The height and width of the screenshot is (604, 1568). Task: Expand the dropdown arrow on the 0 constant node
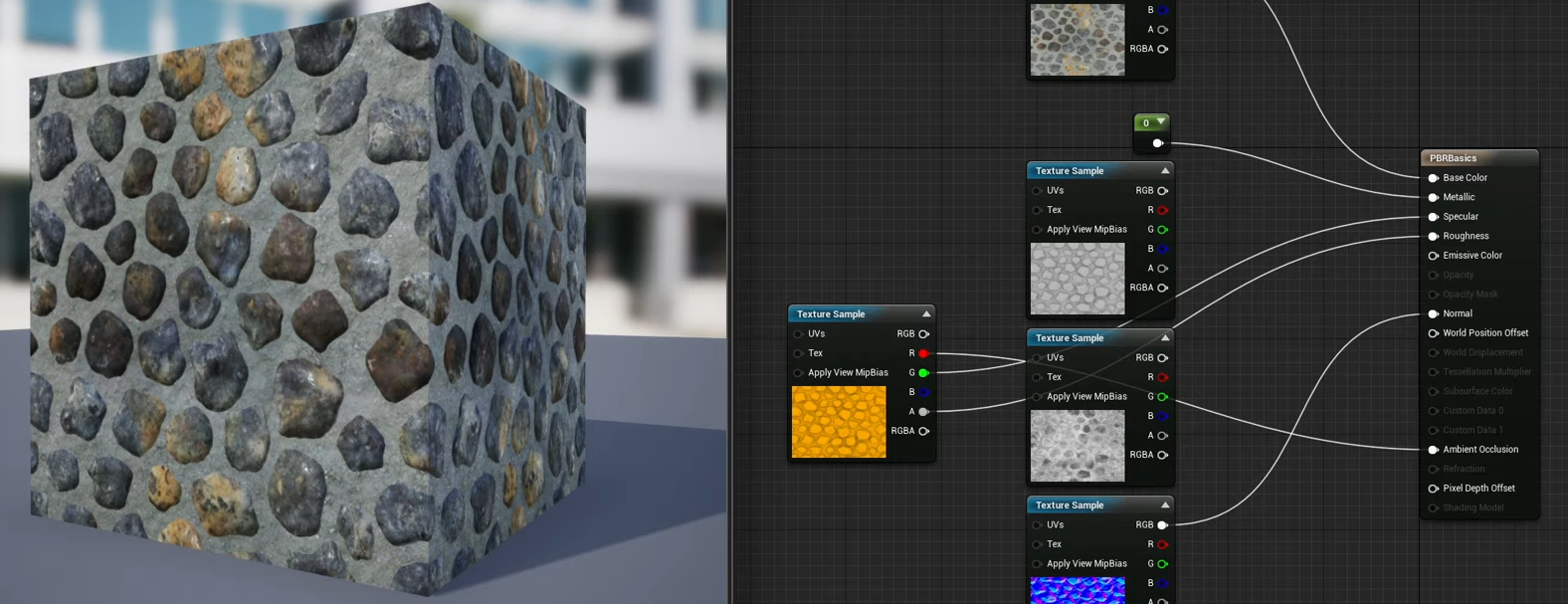(x=1160, y=122)
